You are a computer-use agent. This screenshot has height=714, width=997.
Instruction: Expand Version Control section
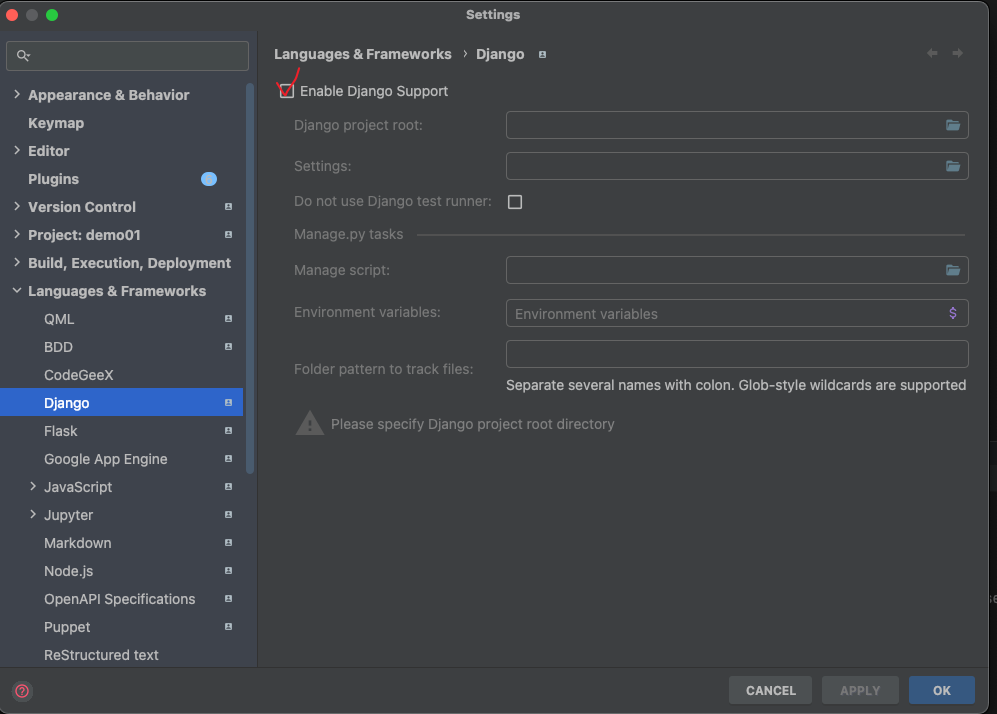point(17,206)
